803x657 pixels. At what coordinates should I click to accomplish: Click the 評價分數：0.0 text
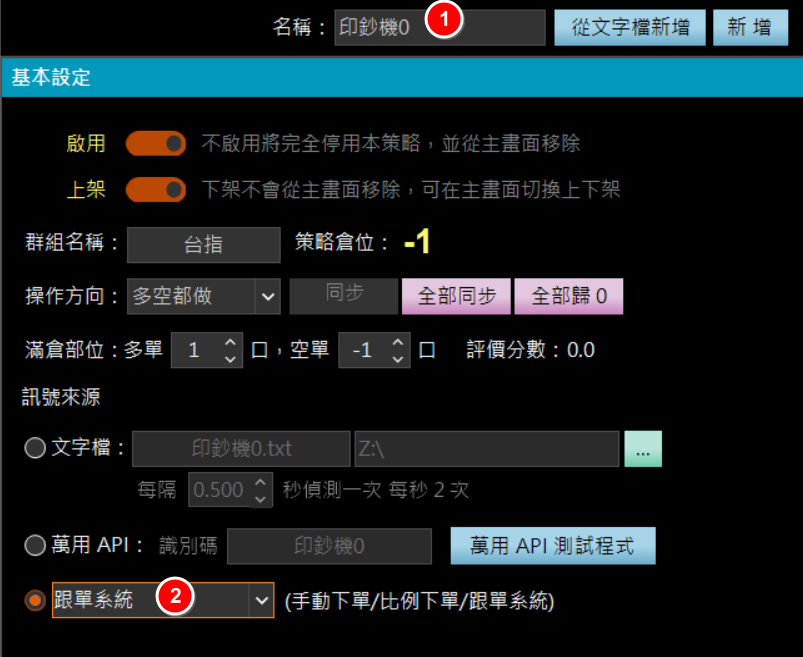531,350
